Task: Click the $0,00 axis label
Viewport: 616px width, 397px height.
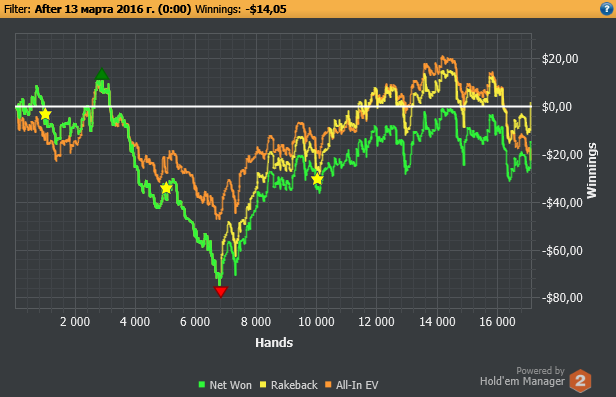Action: 557,107
